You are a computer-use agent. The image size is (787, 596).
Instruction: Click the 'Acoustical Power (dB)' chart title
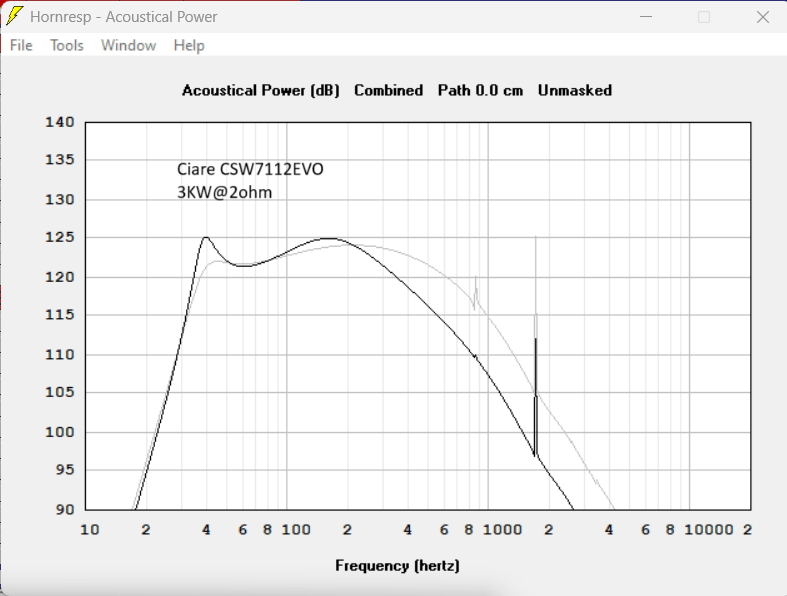(260, 90)
